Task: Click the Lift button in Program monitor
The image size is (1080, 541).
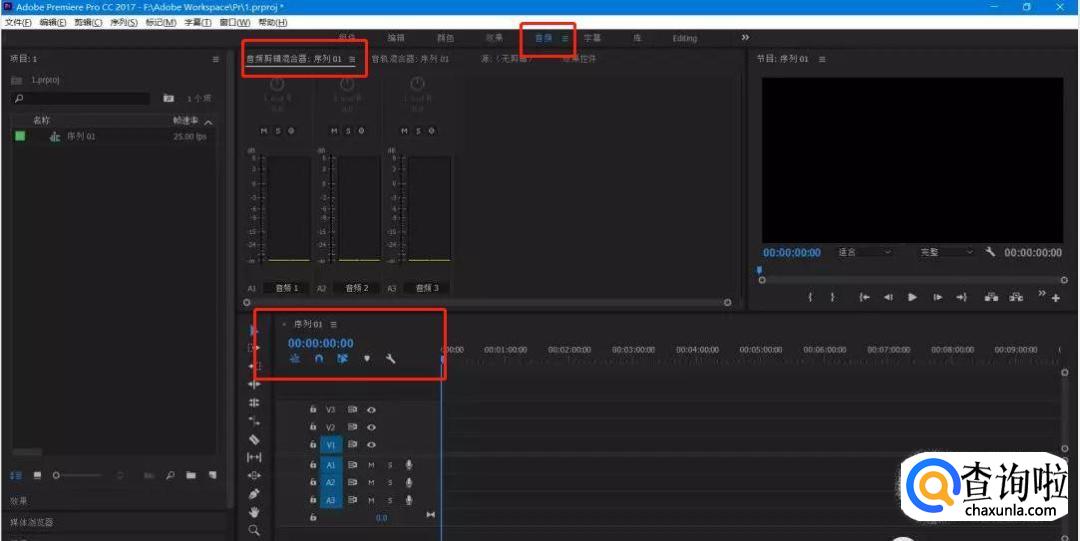Action: (x=991, y=297)
